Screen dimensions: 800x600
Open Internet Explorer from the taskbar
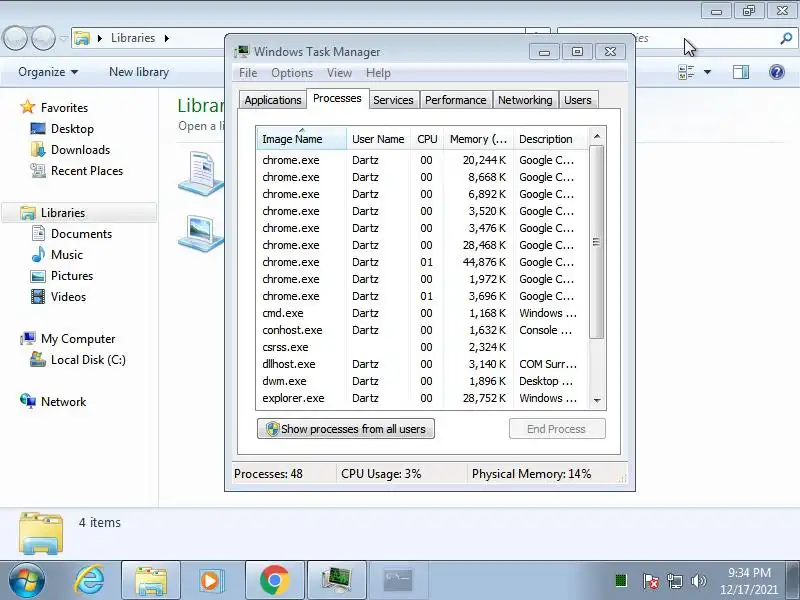[x=89, y=580]
